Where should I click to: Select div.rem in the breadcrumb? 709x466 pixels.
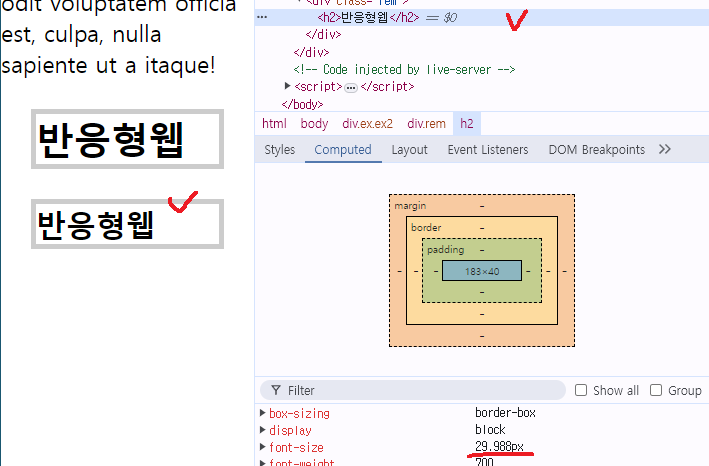click(426, 123)
